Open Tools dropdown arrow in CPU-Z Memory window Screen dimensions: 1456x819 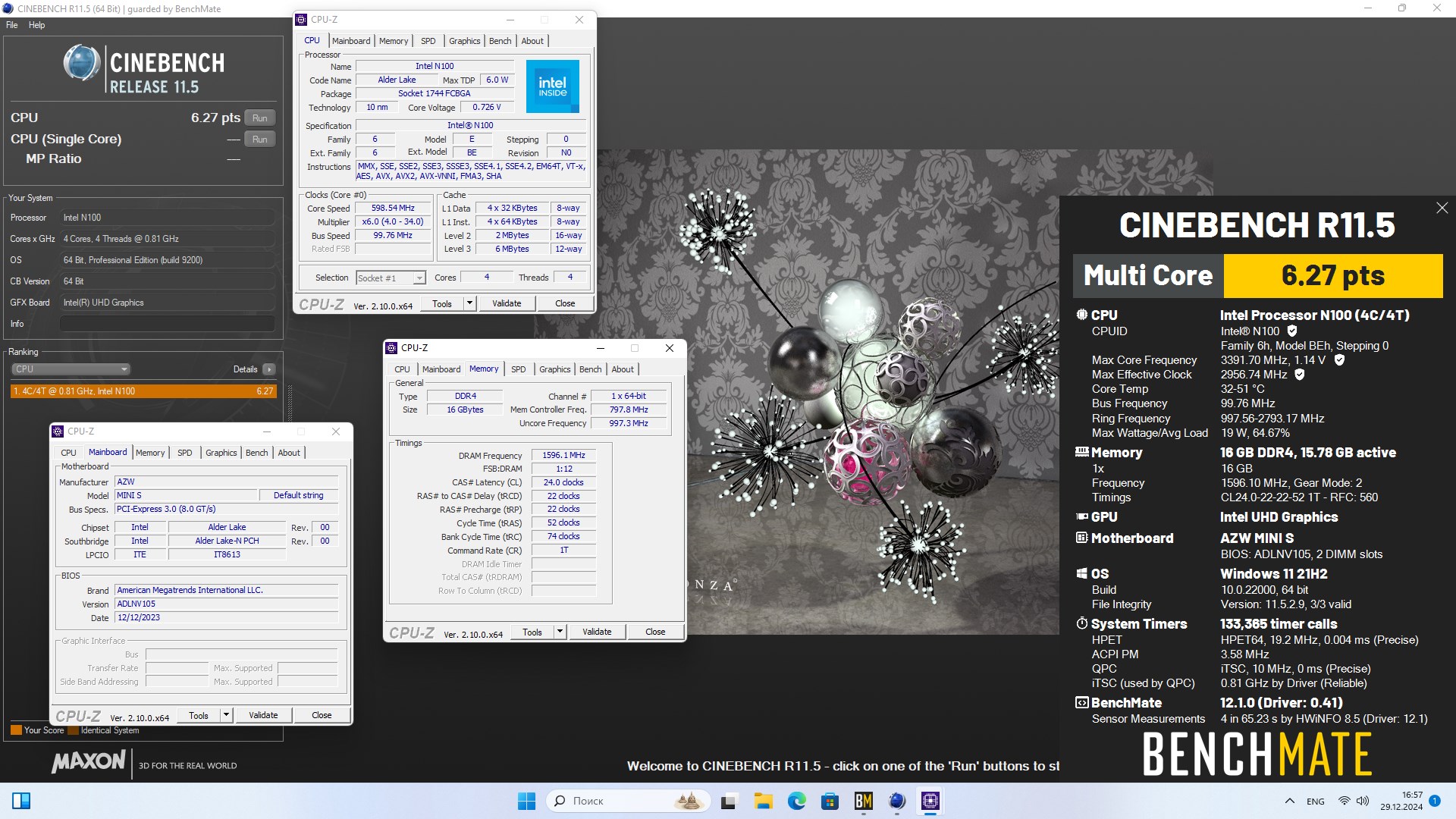560,632
